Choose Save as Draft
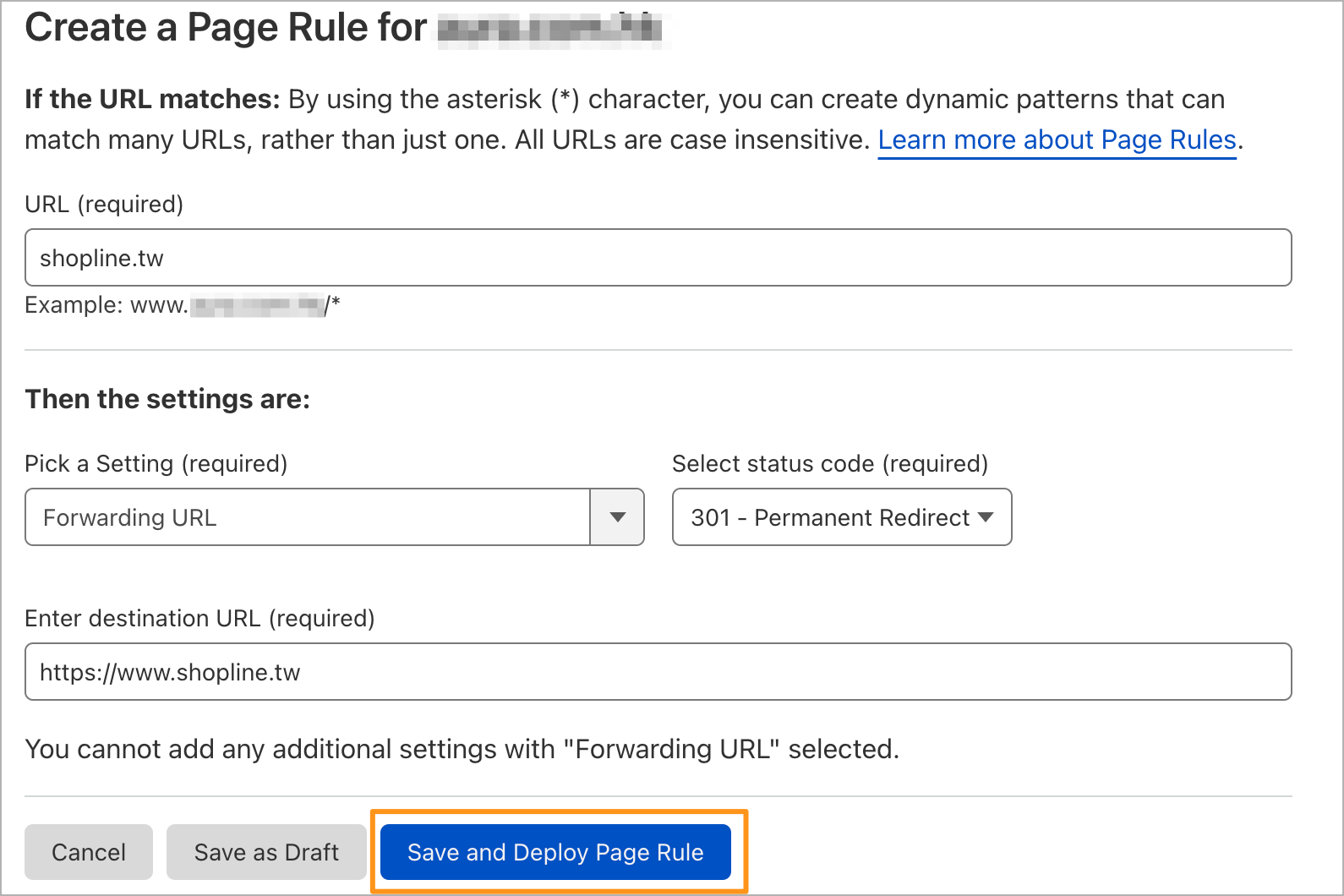Image resolution: width=1344 pixels, height=896 pixels. pos(266,852)
